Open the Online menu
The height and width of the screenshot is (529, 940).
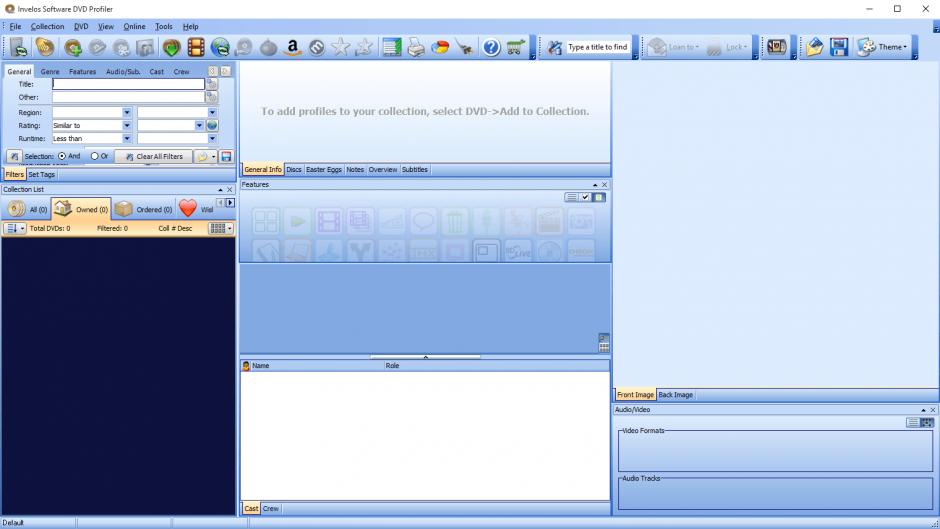(x=134, y=26)
